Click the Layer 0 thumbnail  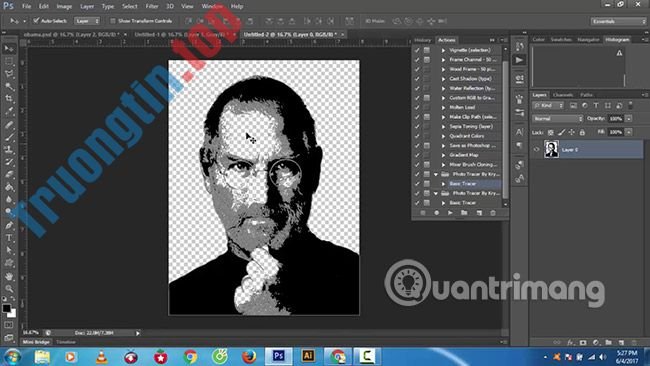point(551,150)
